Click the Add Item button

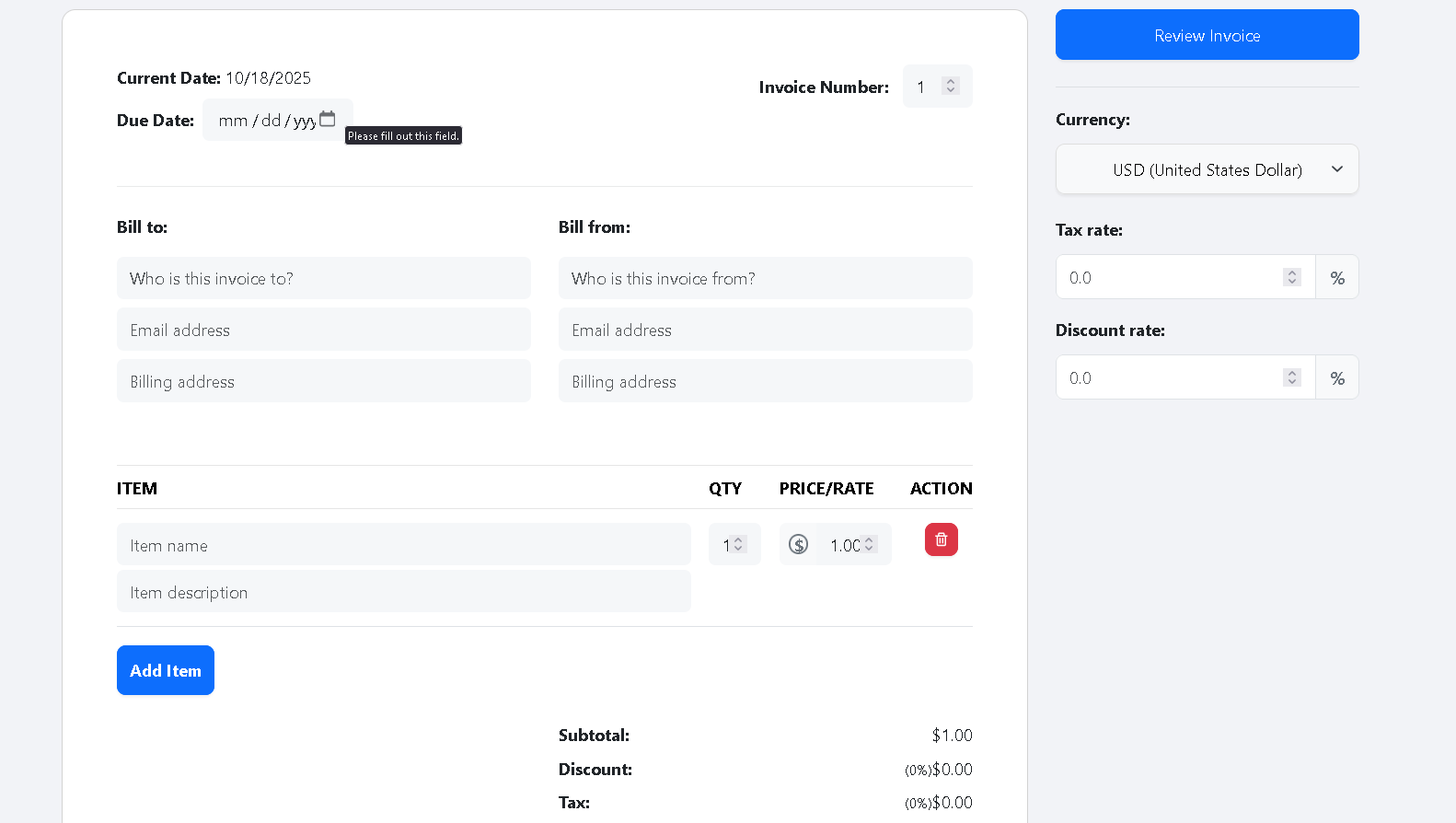coord(166,670)
